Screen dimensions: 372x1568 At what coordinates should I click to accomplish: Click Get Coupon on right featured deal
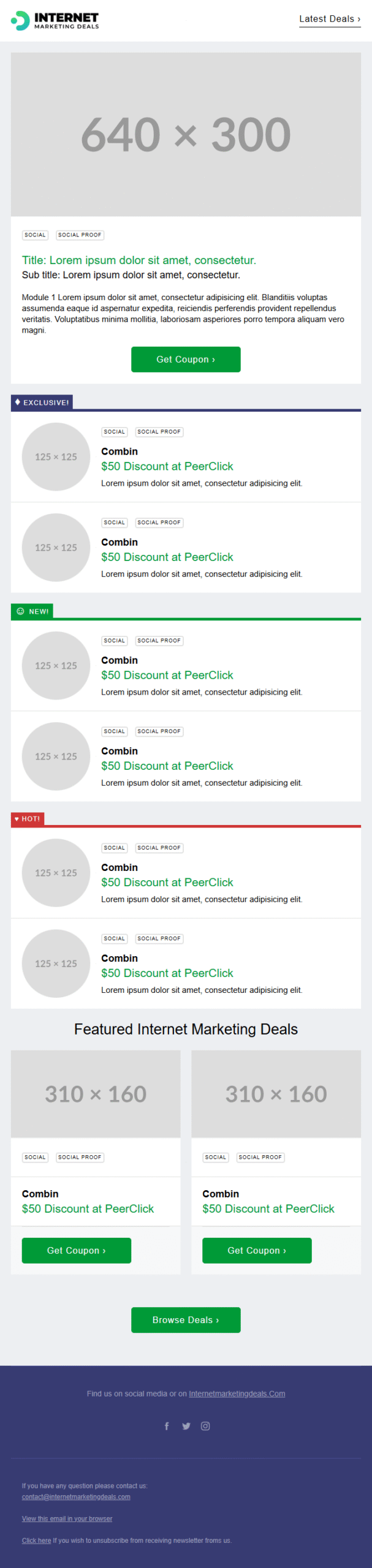[257, 1251]
